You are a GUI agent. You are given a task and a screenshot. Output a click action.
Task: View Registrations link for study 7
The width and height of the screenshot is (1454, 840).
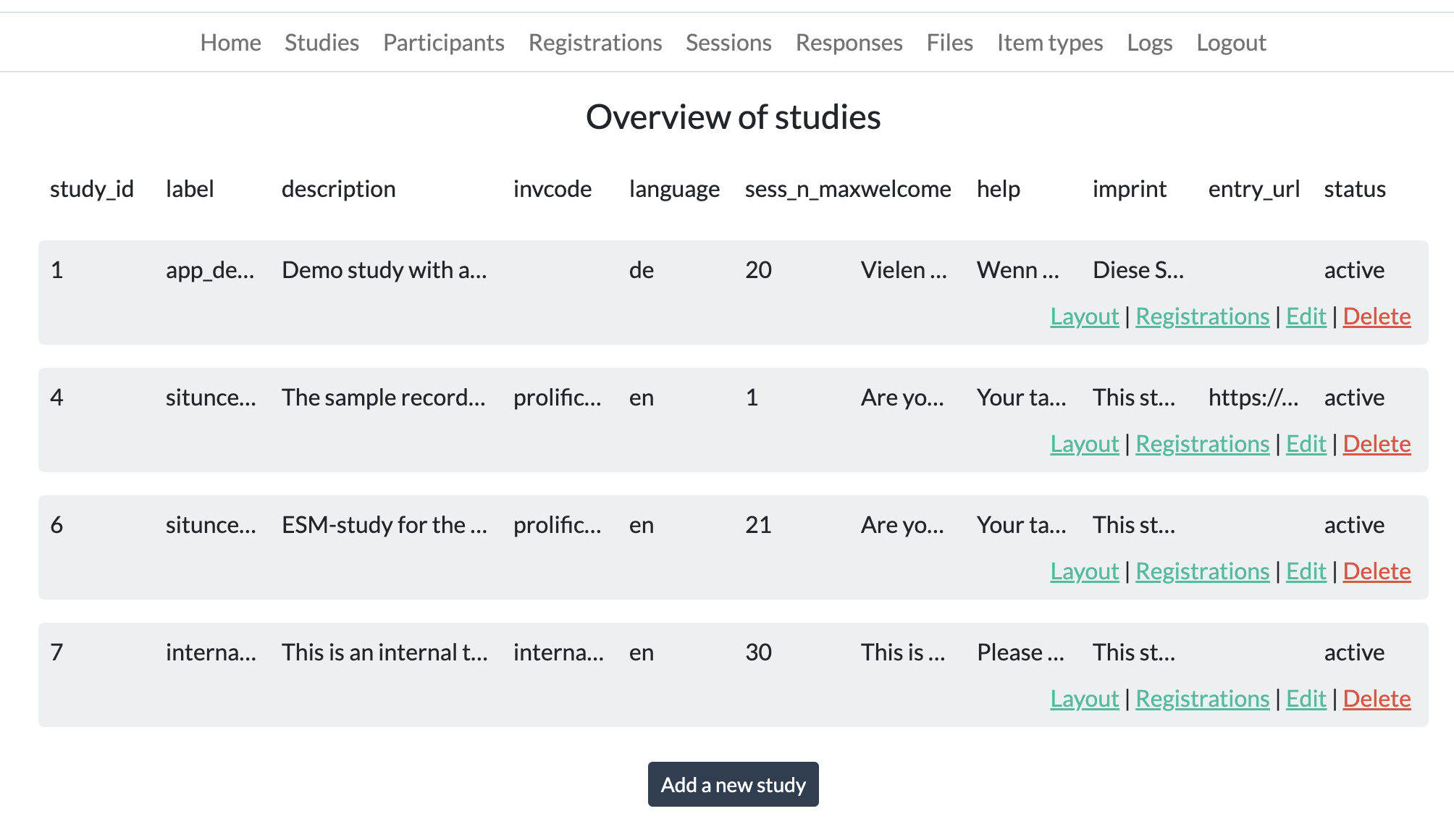pos(1202,699)
